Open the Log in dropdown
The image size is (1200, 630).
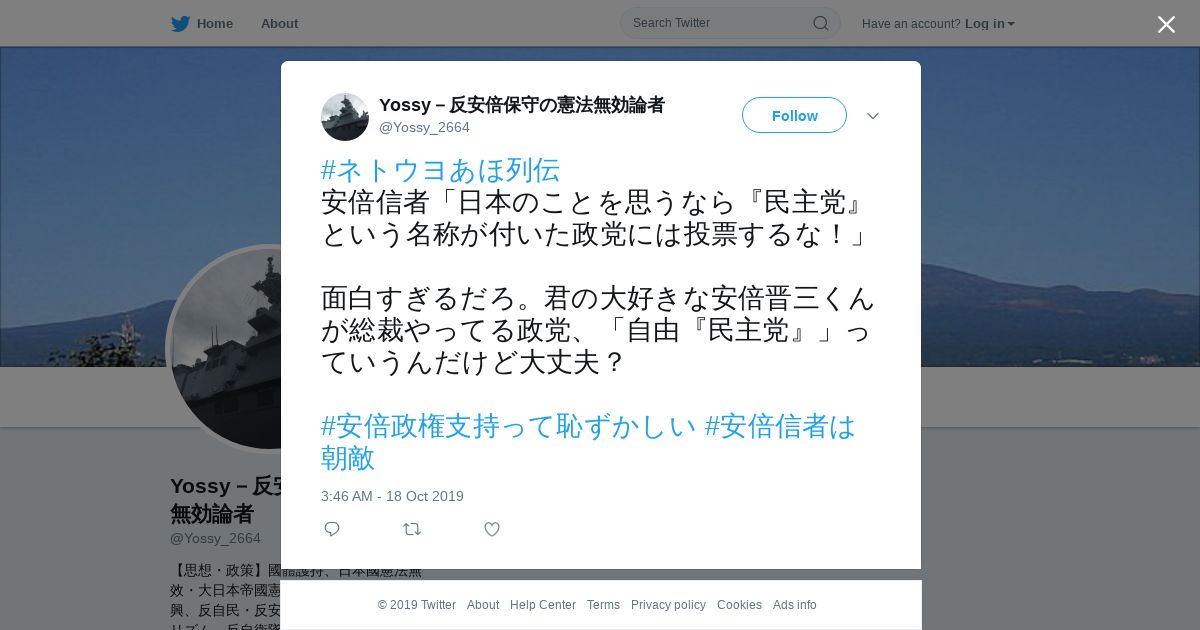(989, 23)
